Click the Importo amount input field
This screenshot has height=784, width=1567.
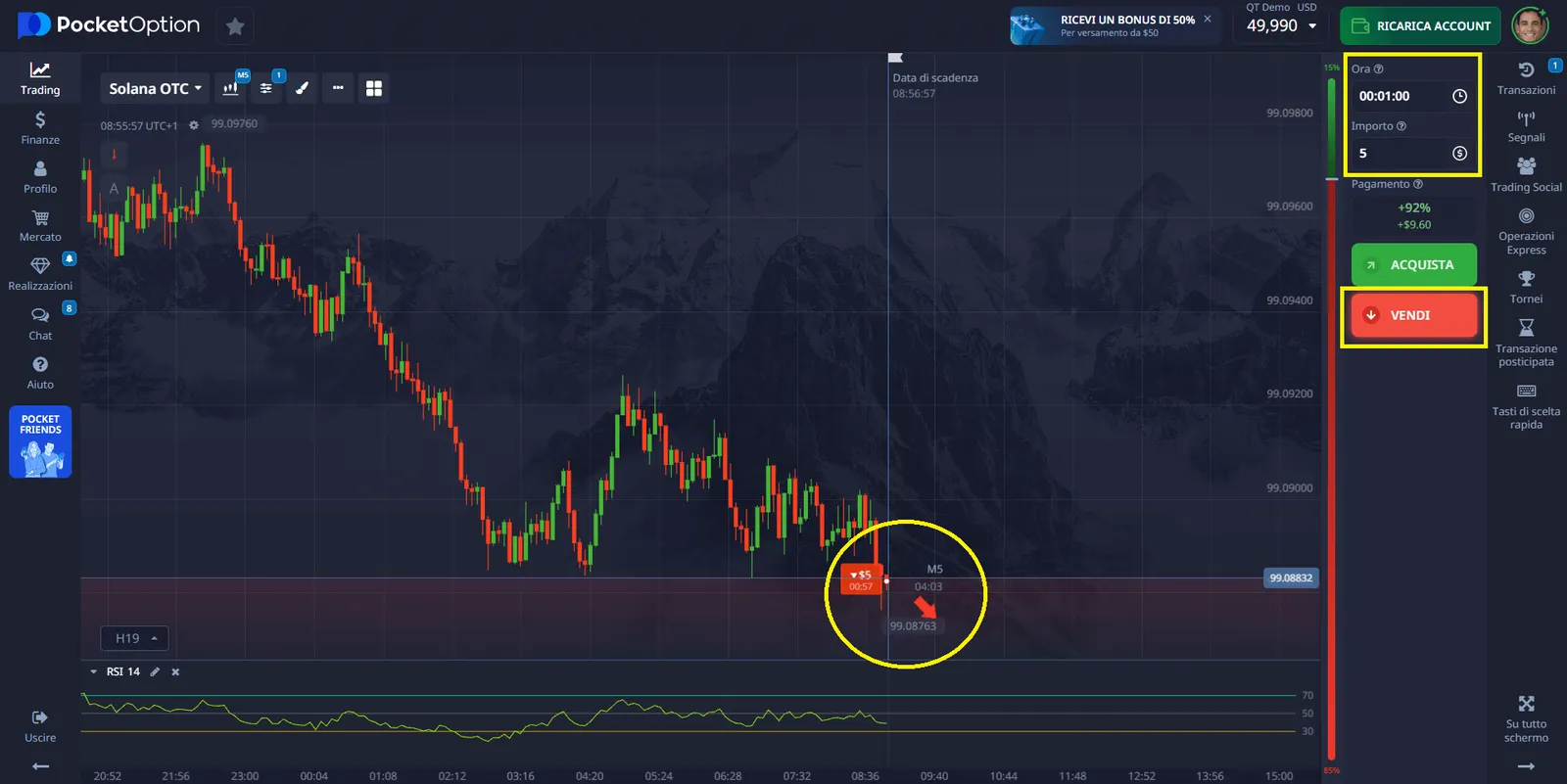click(1402, 153)
